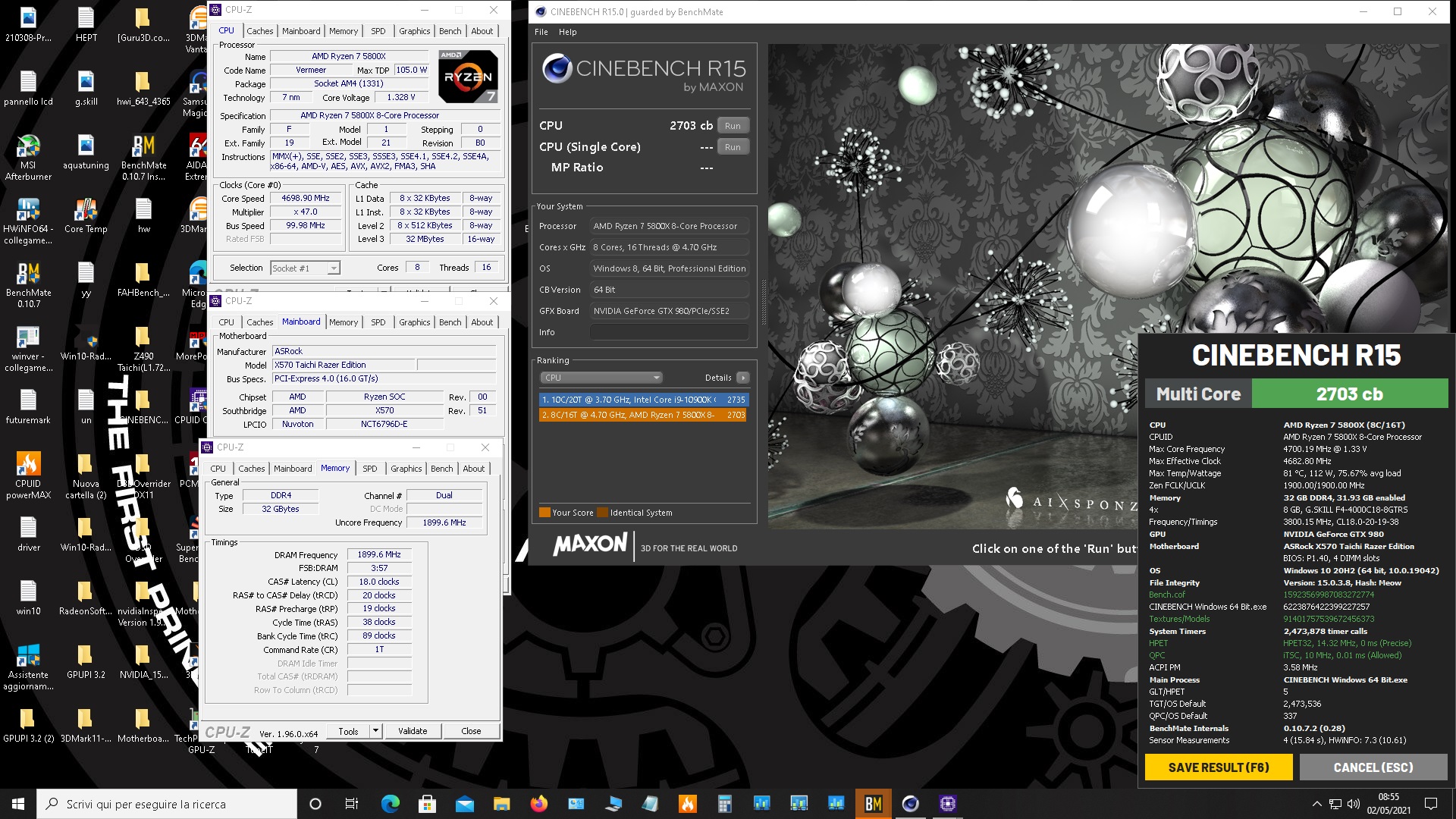Open Graphics tab in Memory CPU-Z window
Image resolution: width=1456 pixels, height=819 pixels.
(406, 469)
